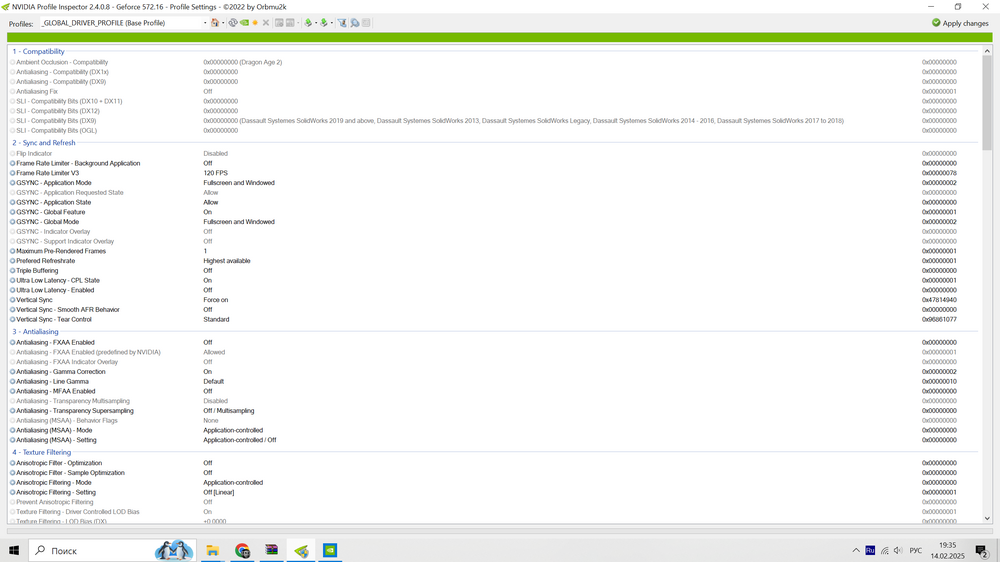Select the 'GSYNC - Global Mode' setting
The width and height of the screenshot is (1000, 562).
coord(47,222)
